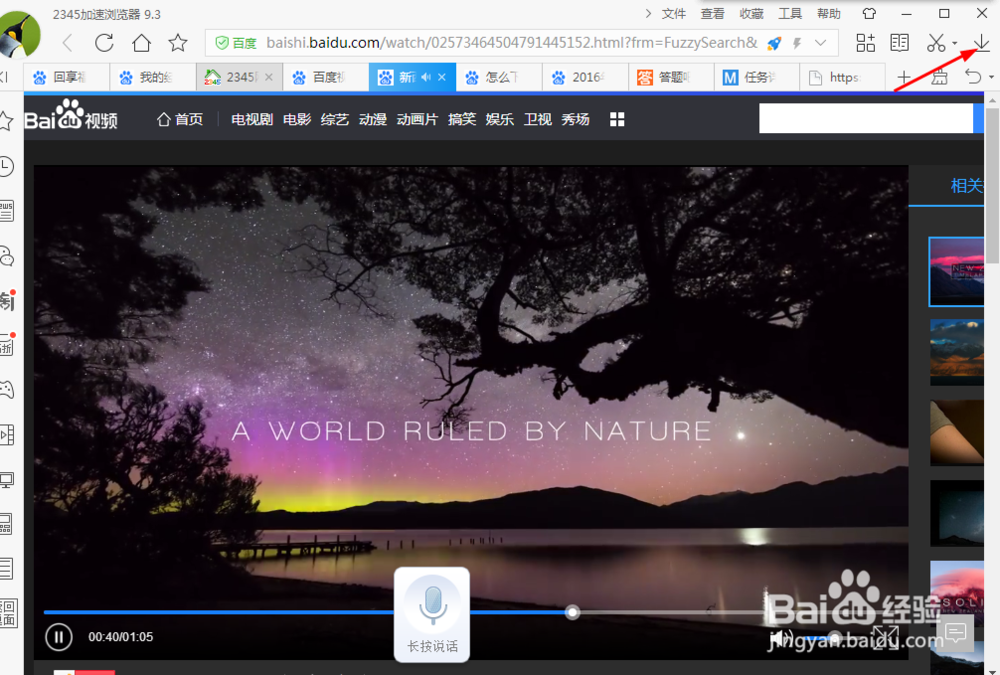Open the sidebar video film icon
This screenshot has height=675, width=1000.
(6, 434)
